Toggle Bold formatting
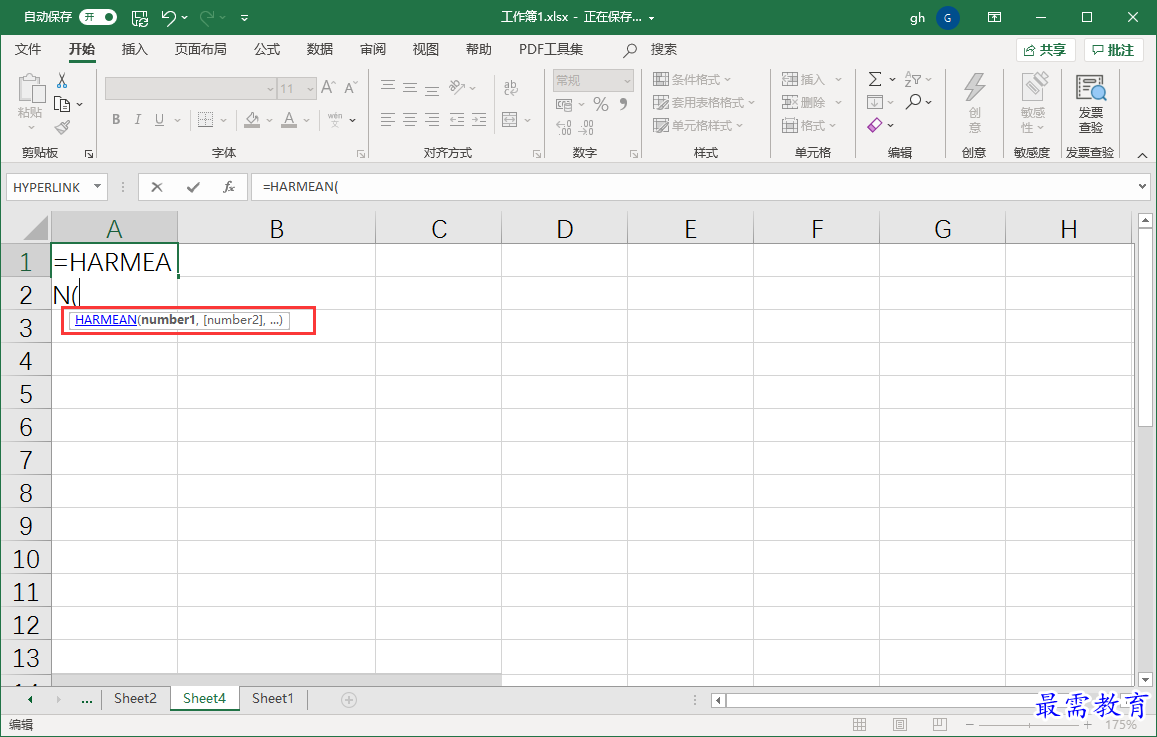 (116, 120)
